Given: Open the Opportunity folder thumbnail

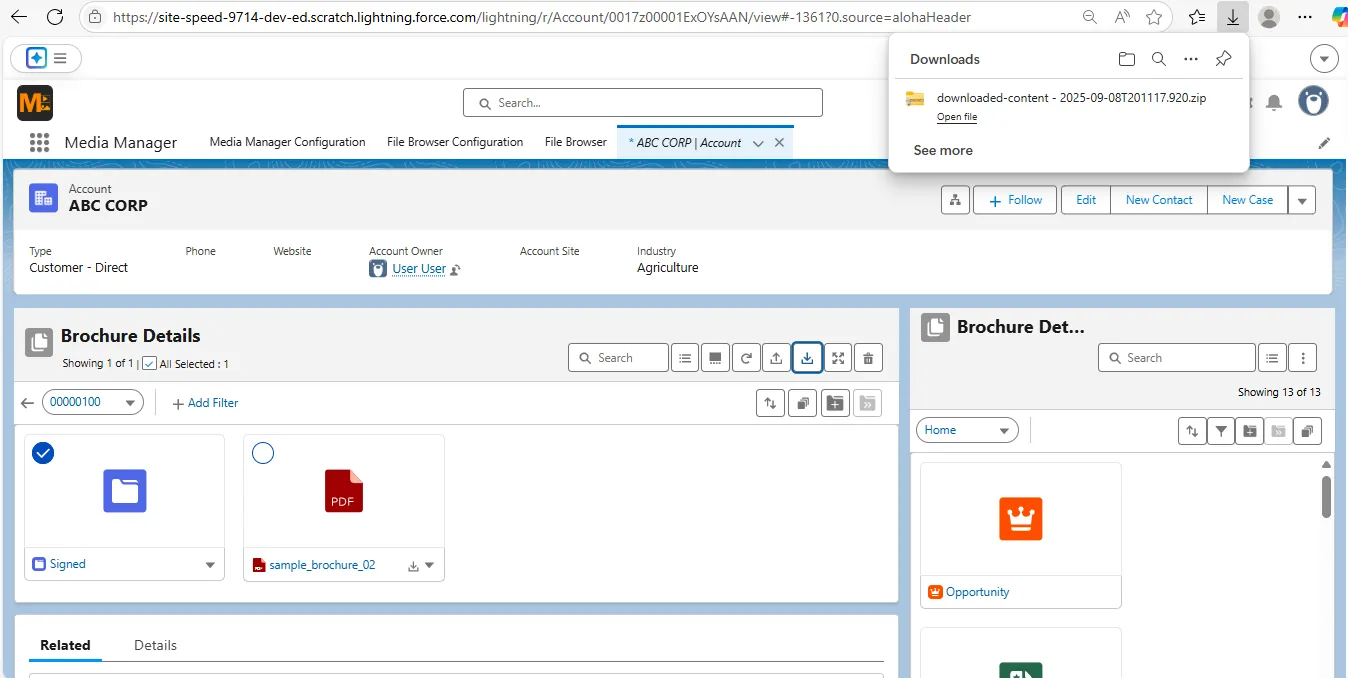Looking at the screenshot, I should pyautogui.click(x=1021, y=520).
